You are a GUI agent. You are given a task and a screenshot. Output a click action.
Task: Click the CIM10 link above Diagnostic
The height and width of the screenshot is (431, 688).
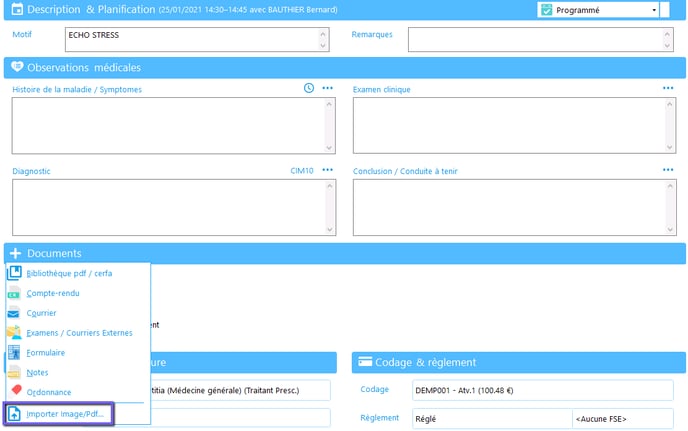coord(301,171)
